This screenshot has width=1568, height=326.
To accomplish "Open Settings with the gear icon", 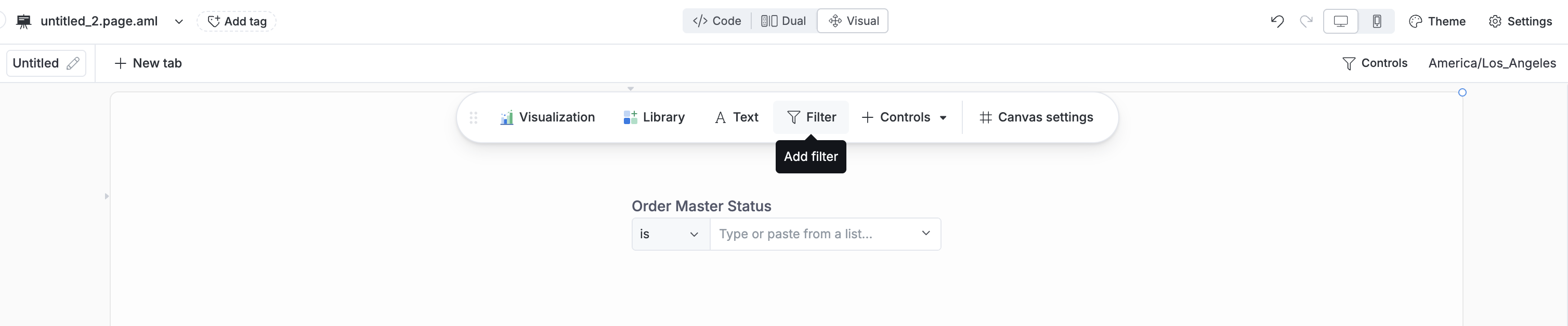I will tap(1520, 21).
